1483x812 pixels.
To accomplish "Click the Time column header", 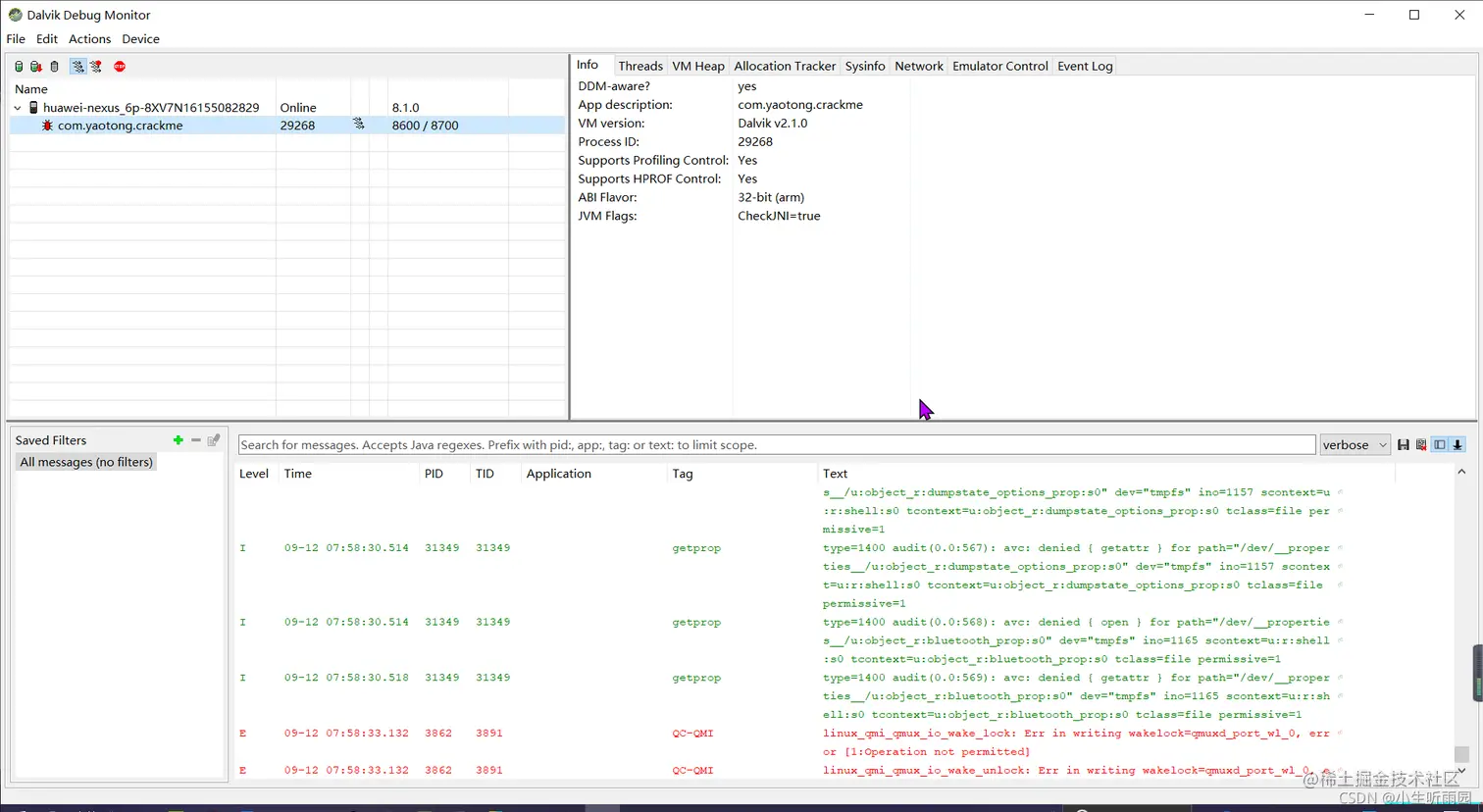I will pyautogui.click(x=298, y=474).
